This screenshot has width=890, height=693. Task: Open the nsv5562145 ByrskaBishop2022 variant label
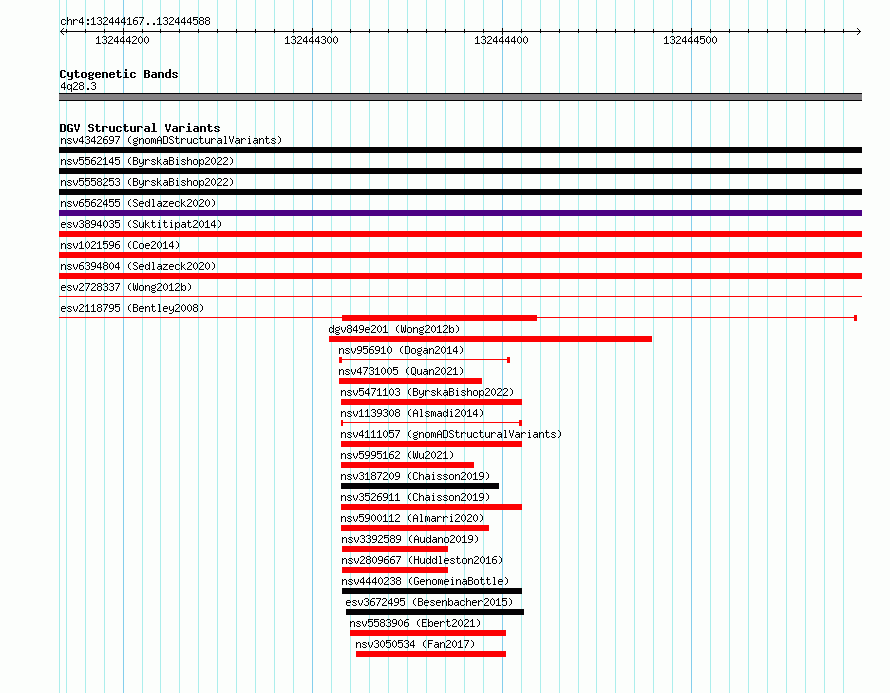tap(147, 161)
